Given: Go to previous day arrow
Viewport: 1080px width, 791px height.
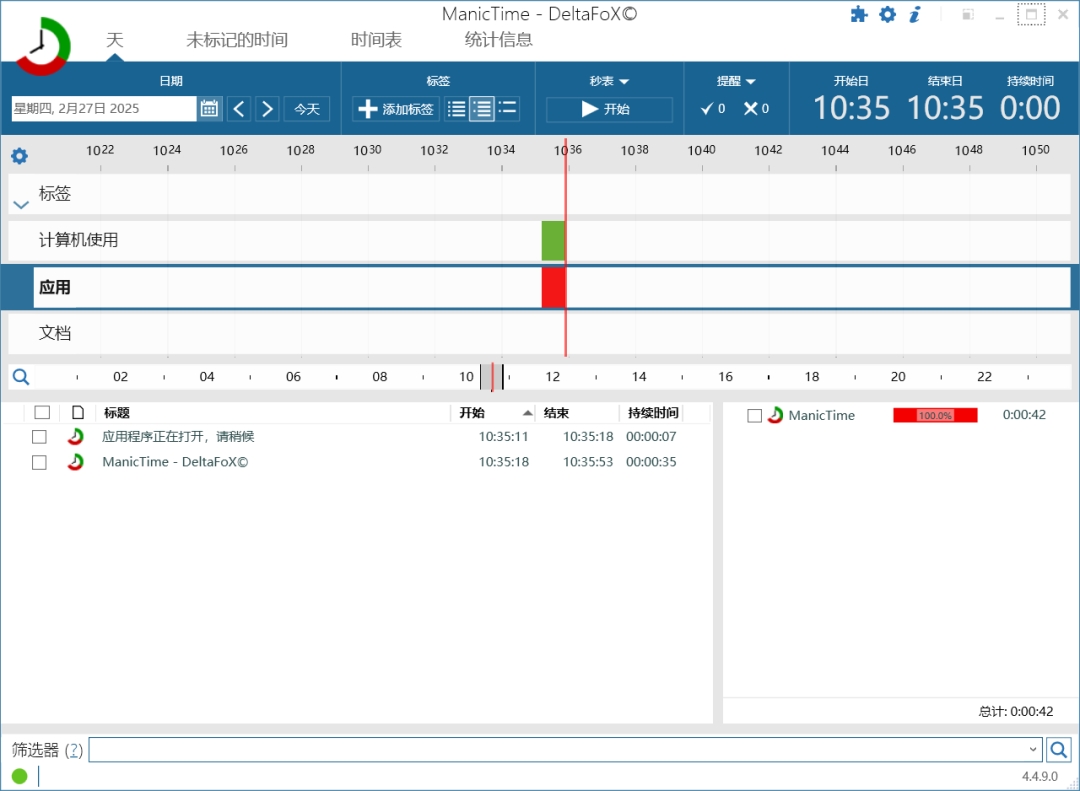Looking at the screenshot, I should (239, 109).
